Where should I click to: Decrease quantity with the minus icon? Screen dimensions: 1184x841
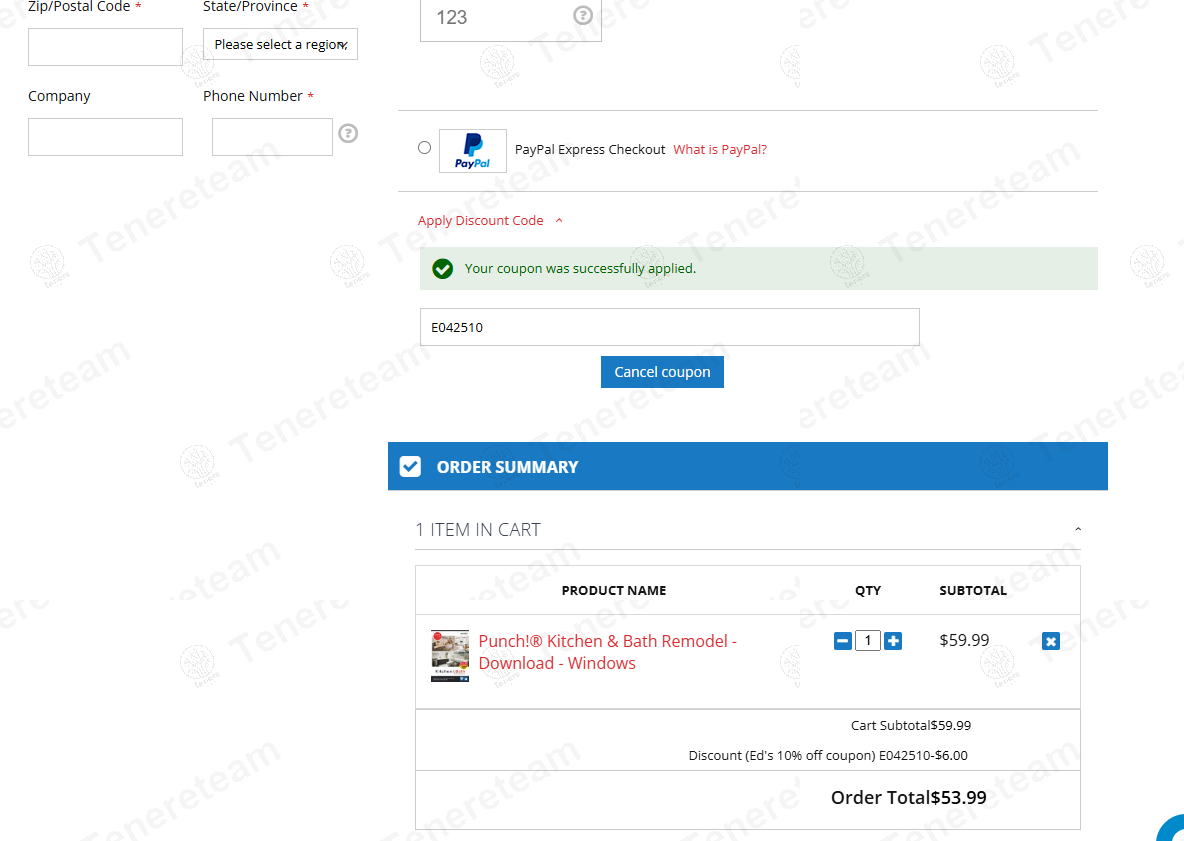pos(843,641)
